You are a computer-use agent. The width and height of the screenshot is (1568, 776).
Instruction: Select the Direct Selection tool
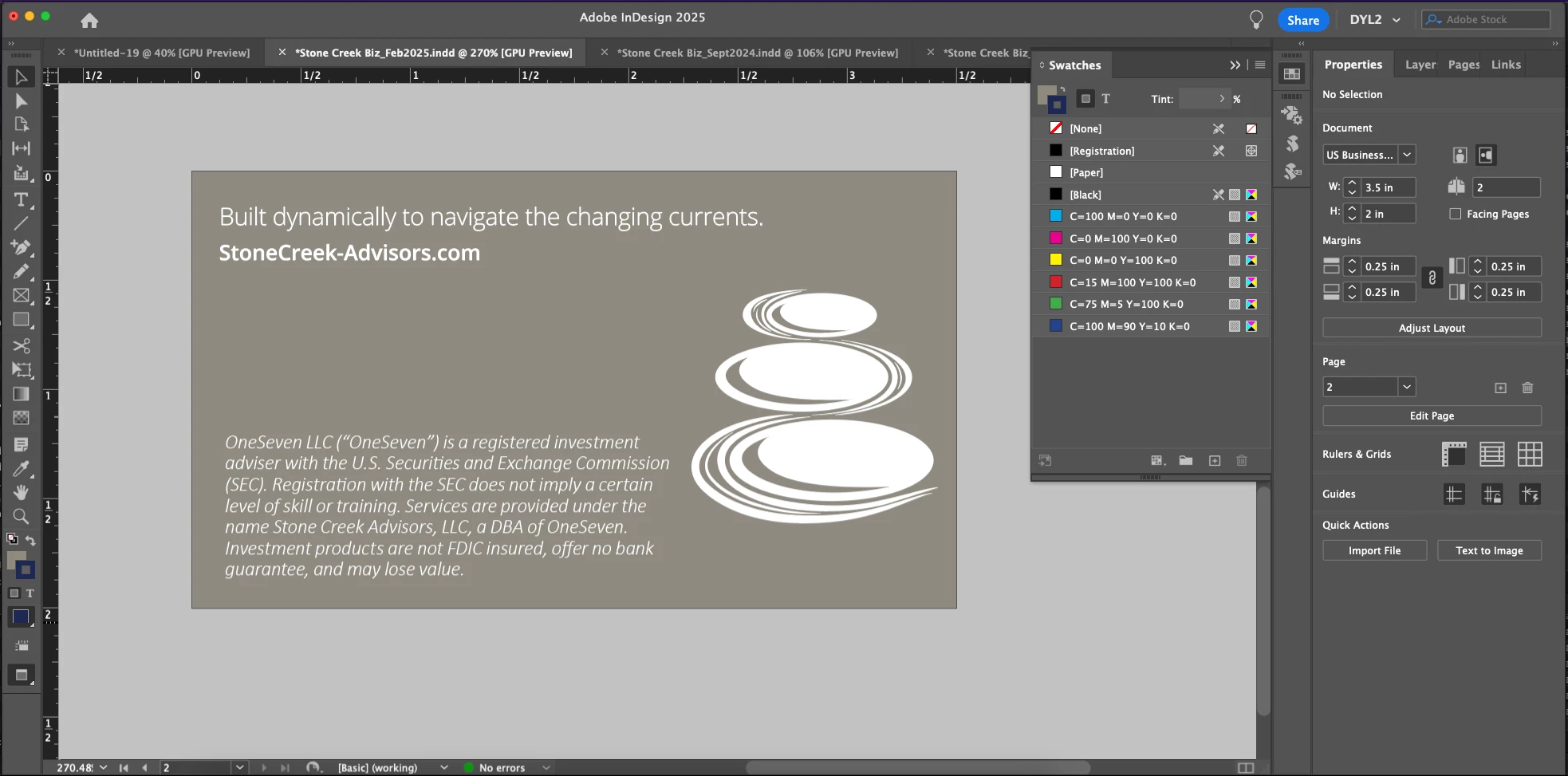[x=22, y=101]
